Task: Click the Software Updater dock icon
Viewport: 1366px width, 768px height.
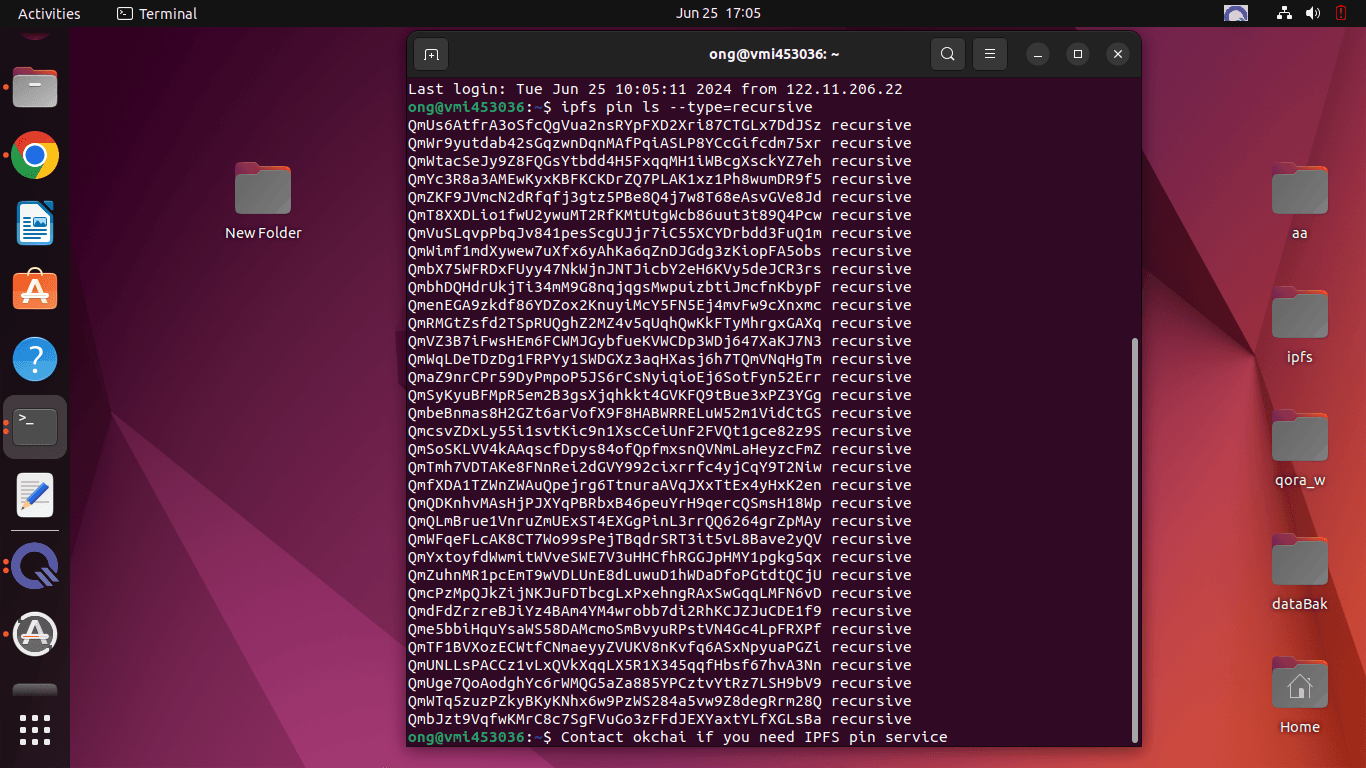Action: coord(35,634)
